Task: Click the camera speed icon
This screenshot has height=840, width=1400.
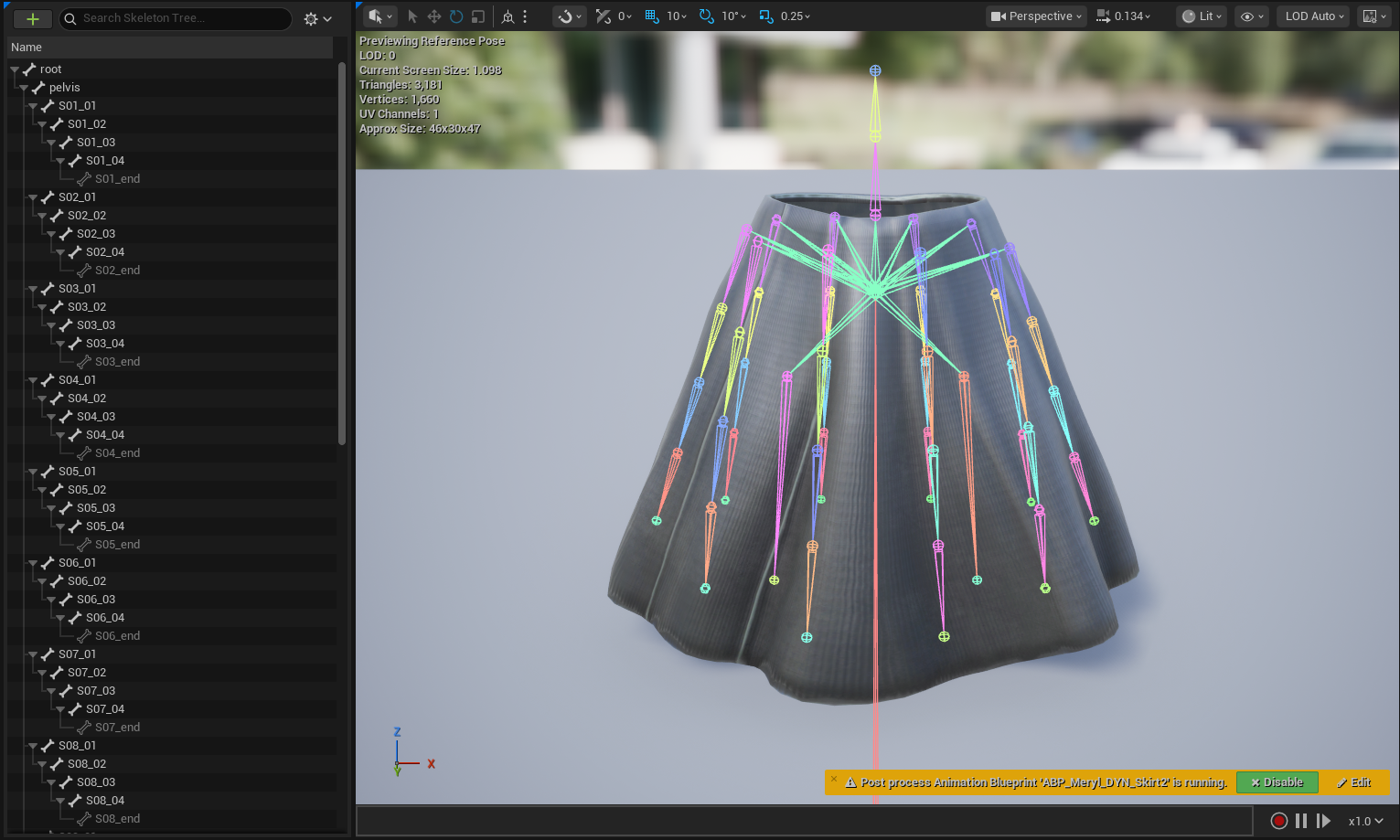Action: click(1104, 16)
